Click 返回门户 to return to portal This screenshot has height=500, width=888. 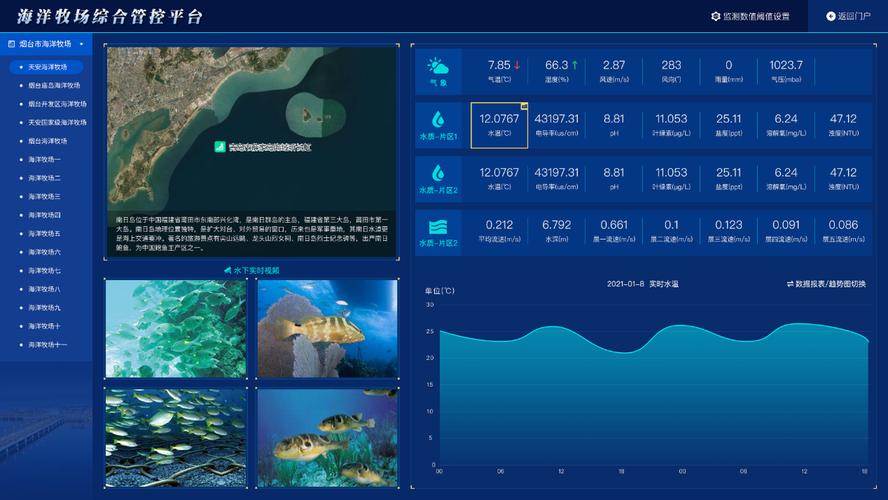tap(848, 16)
